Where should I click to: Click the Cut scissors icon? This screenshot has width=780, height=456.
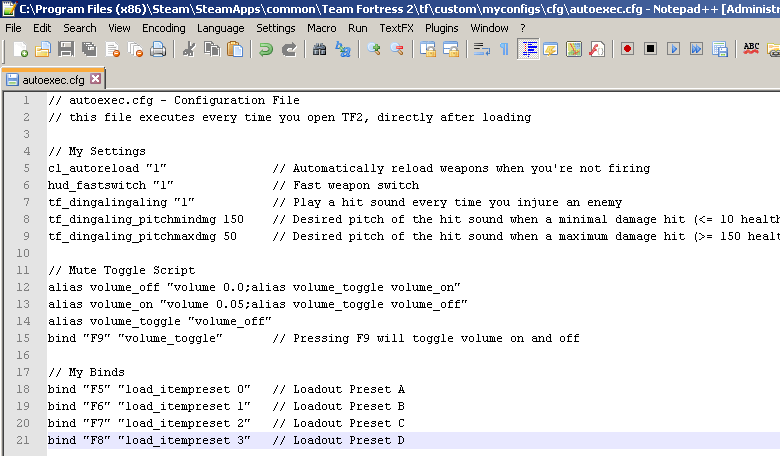190,49
